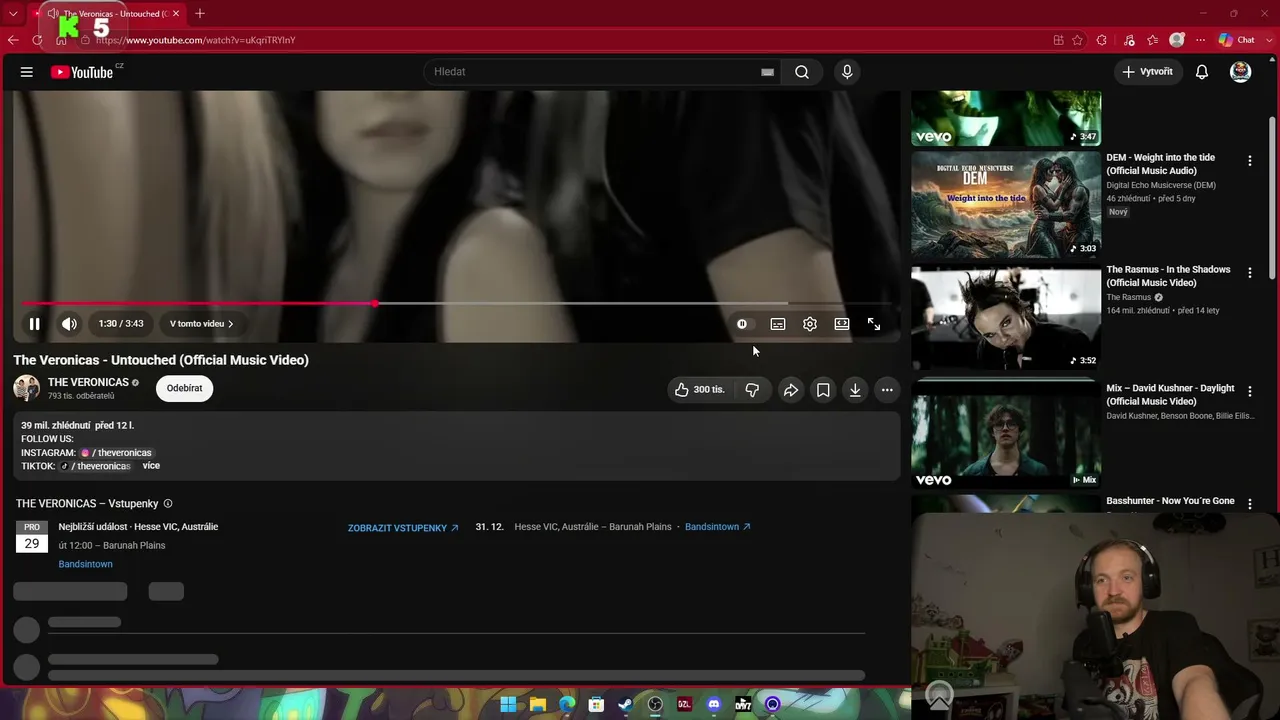
Task: Like the video (300 tis.)
Action: click(x=700, y=390)
